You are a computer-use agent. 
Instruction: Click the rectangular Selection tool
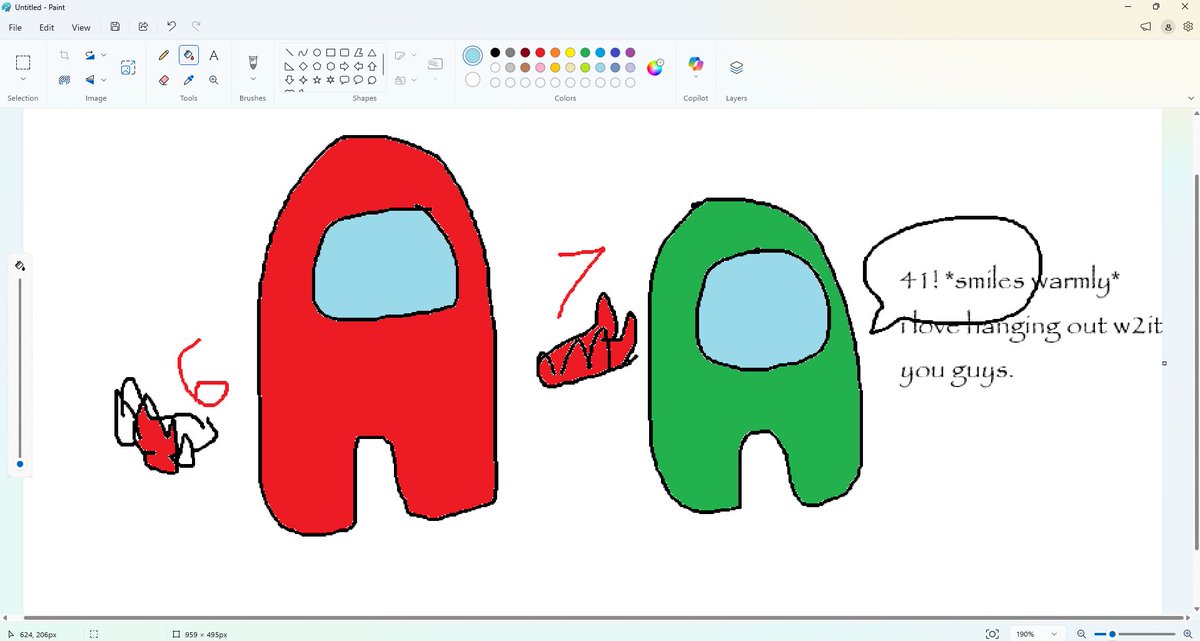pos(23,62)
